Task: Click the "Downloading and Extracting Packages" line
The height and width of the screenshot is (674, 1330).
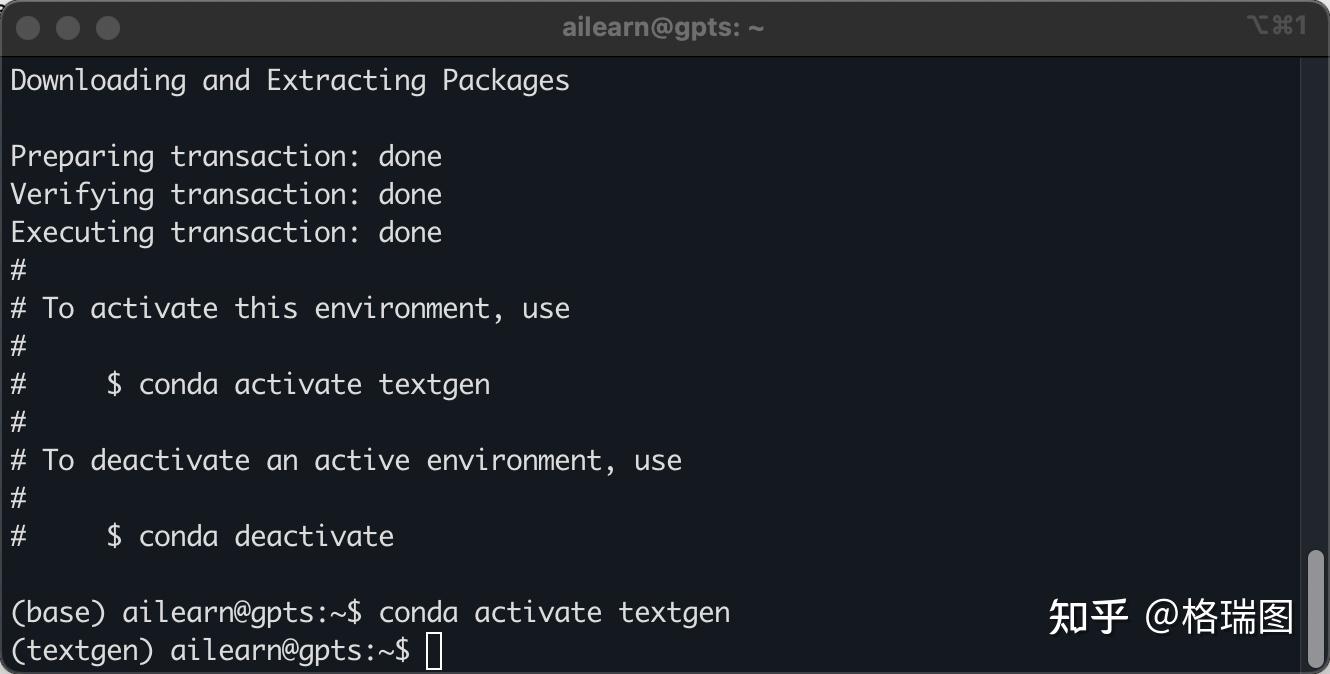Action: (x=290, y=81)
